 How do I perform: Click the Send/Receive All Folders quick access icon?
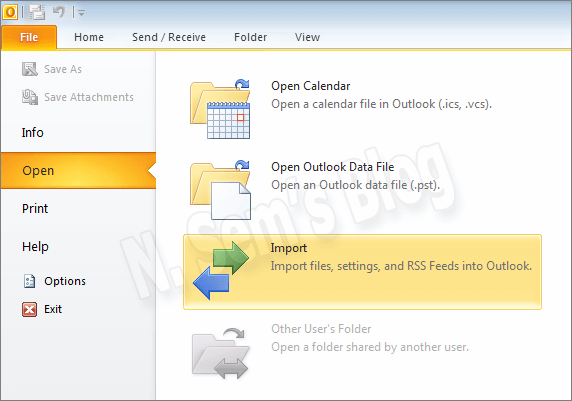click(37, 12)
